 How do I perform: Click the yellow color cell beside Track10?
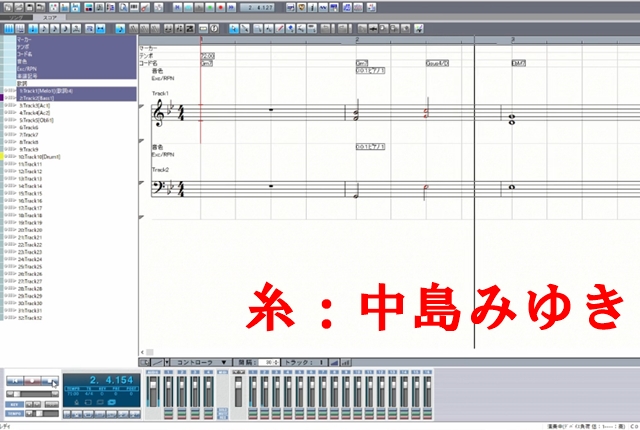point(2,157)
